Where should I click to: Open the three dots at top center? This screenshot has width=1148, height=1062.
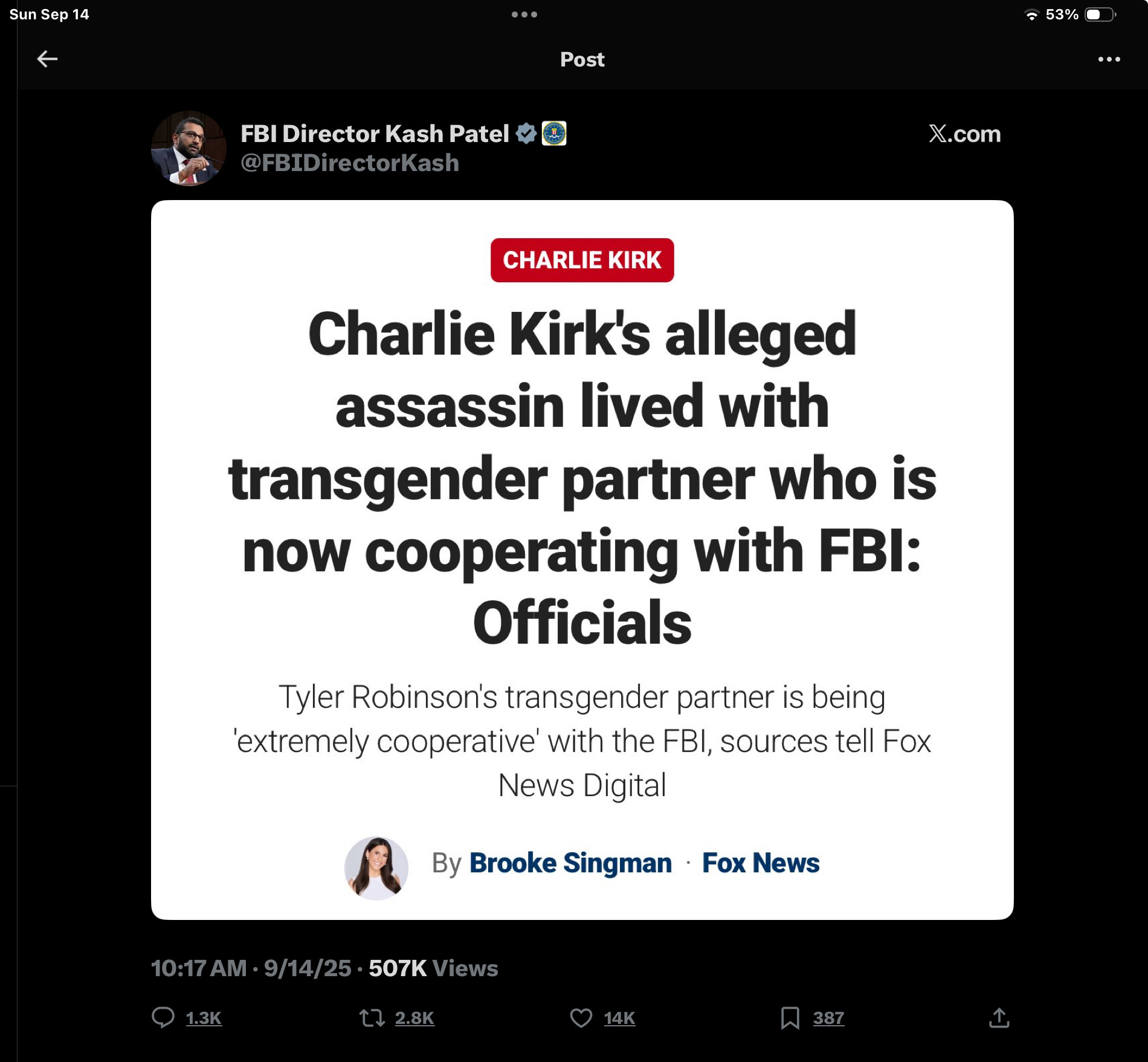coord(524,15)
